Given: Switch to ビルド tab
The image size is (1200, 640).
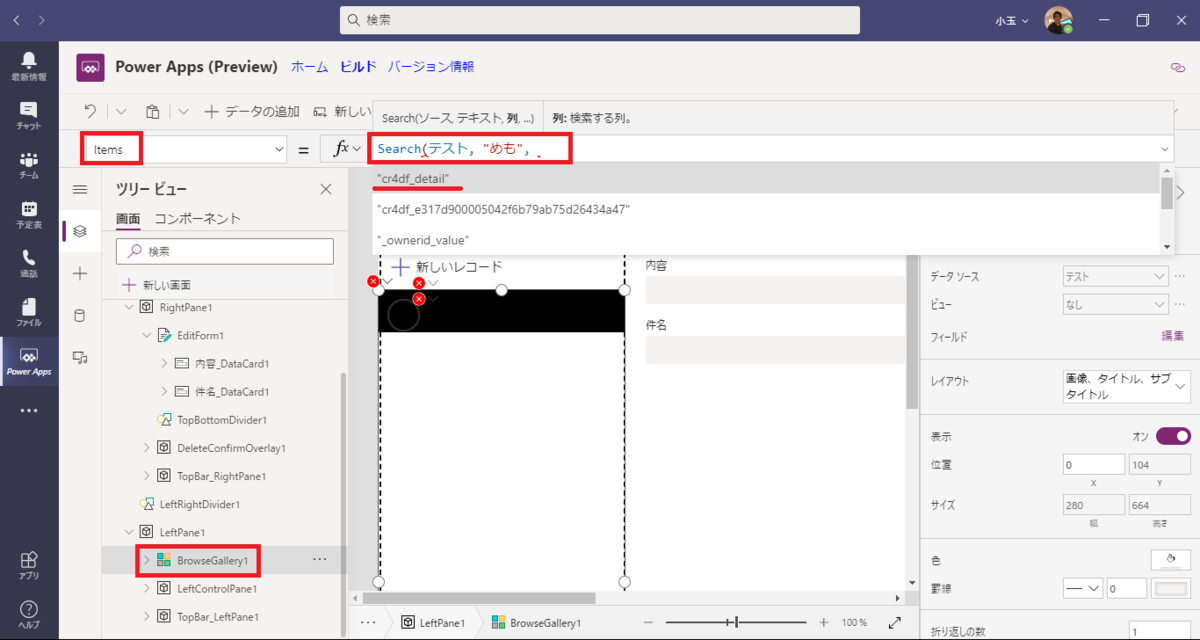Looking at the screenshot, I should point(358,67).
